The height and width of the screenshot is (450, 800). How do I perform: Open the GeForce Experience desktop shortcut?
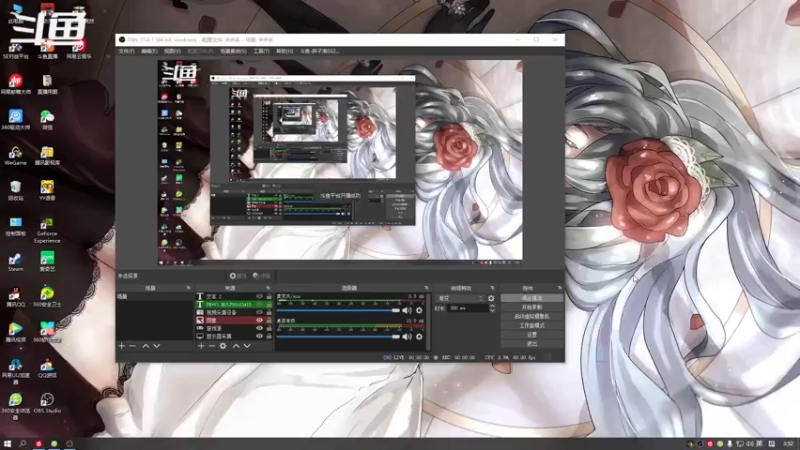(47, 230)
